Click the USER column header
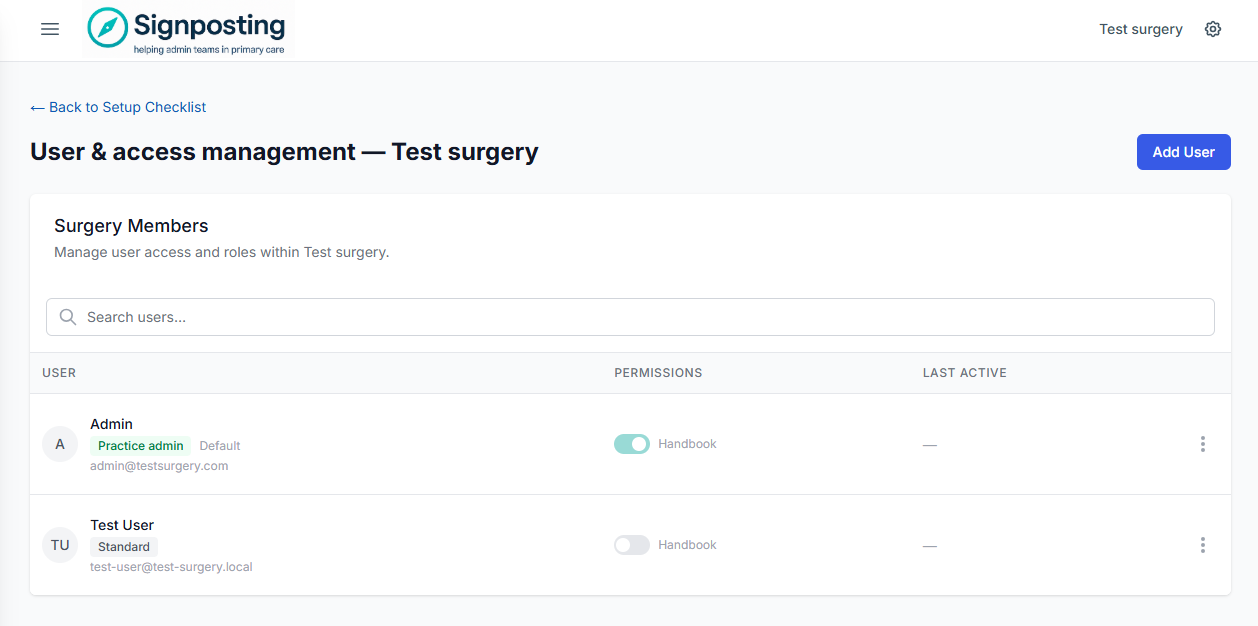This screenshot has height=626, width=1258. [x=59, y=372]
